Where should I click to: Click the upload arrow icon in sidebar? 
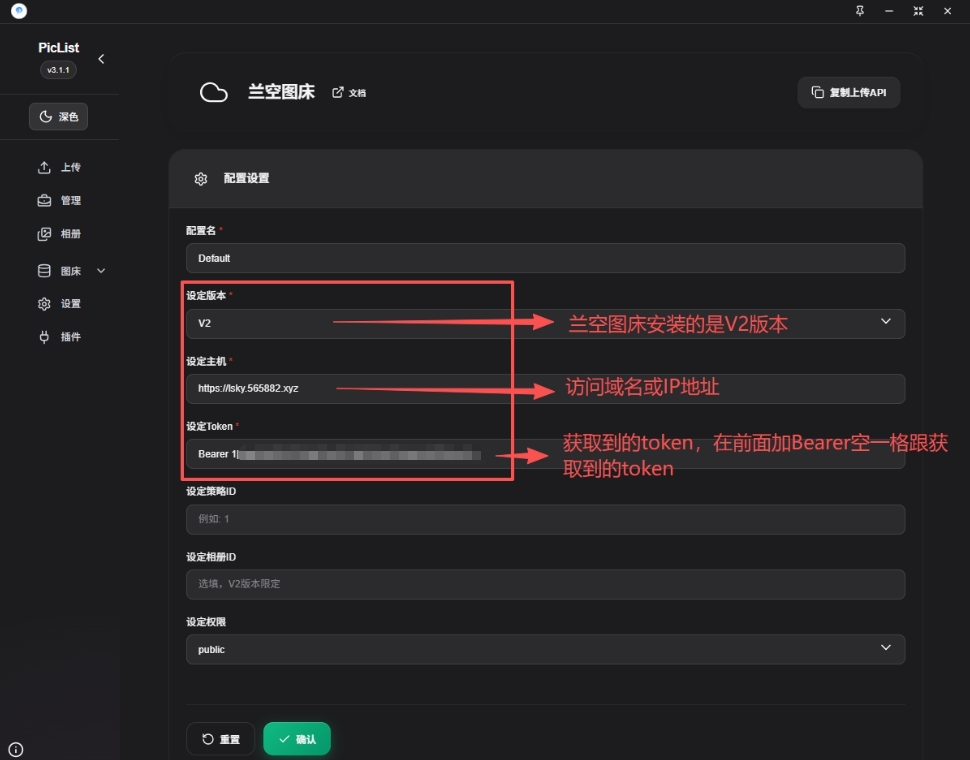[44, 168]
